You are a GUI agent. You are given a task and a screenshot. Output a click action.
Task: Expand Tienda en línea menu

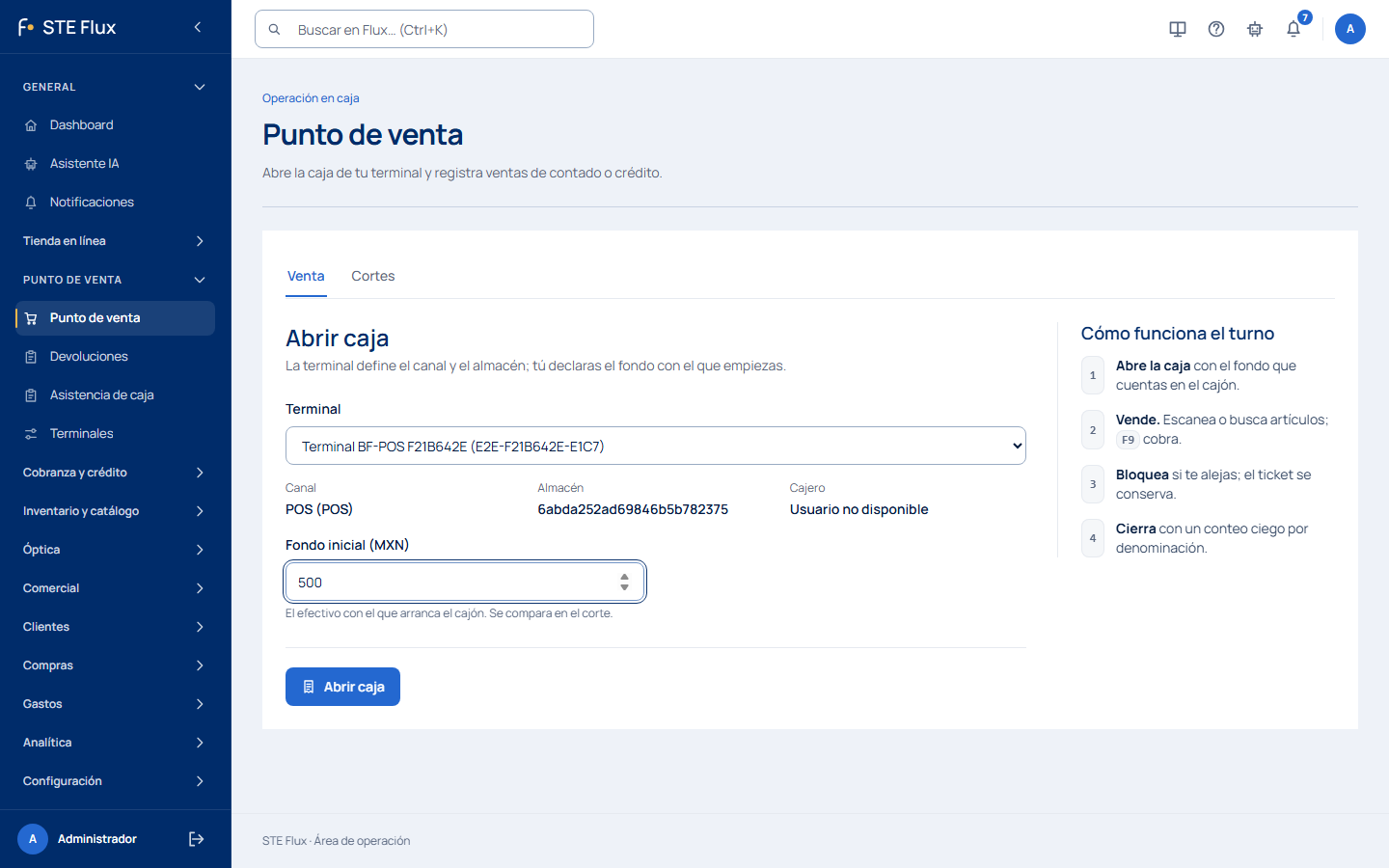pyautogui.click(x=116, y=241)
